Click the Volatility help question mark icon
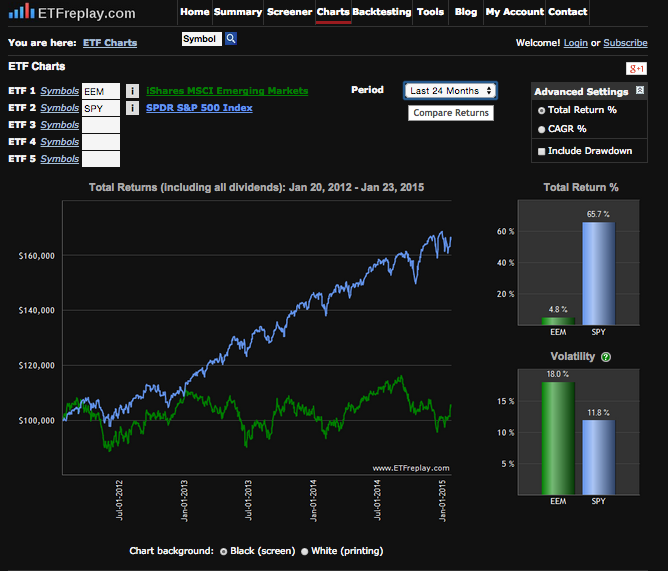 605,357
